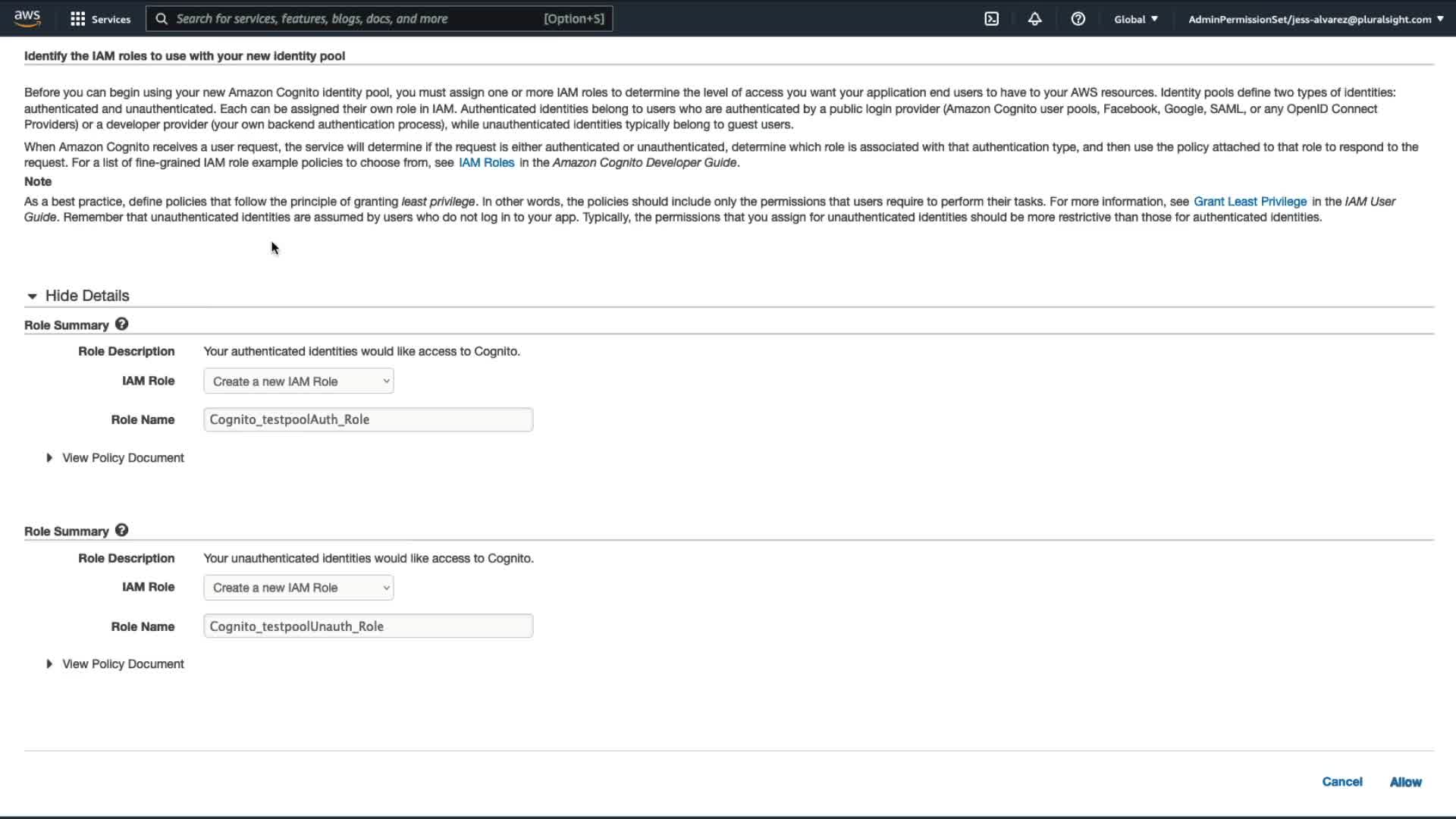Viewport: 1456px width, 819px height.
Task: Open authenticated IAM Role dropdown
Action: pyautogui.click(x=298, y=381)
